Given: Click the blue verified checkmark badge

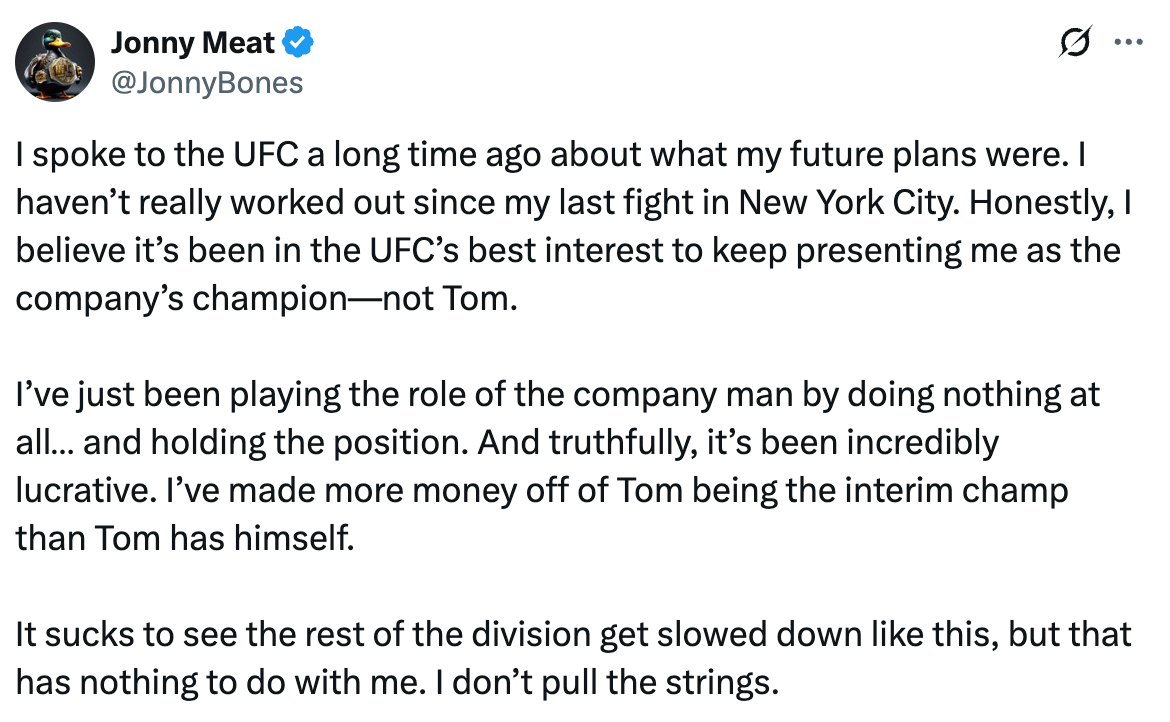Looking at the screenshot, I should point(298,43).
